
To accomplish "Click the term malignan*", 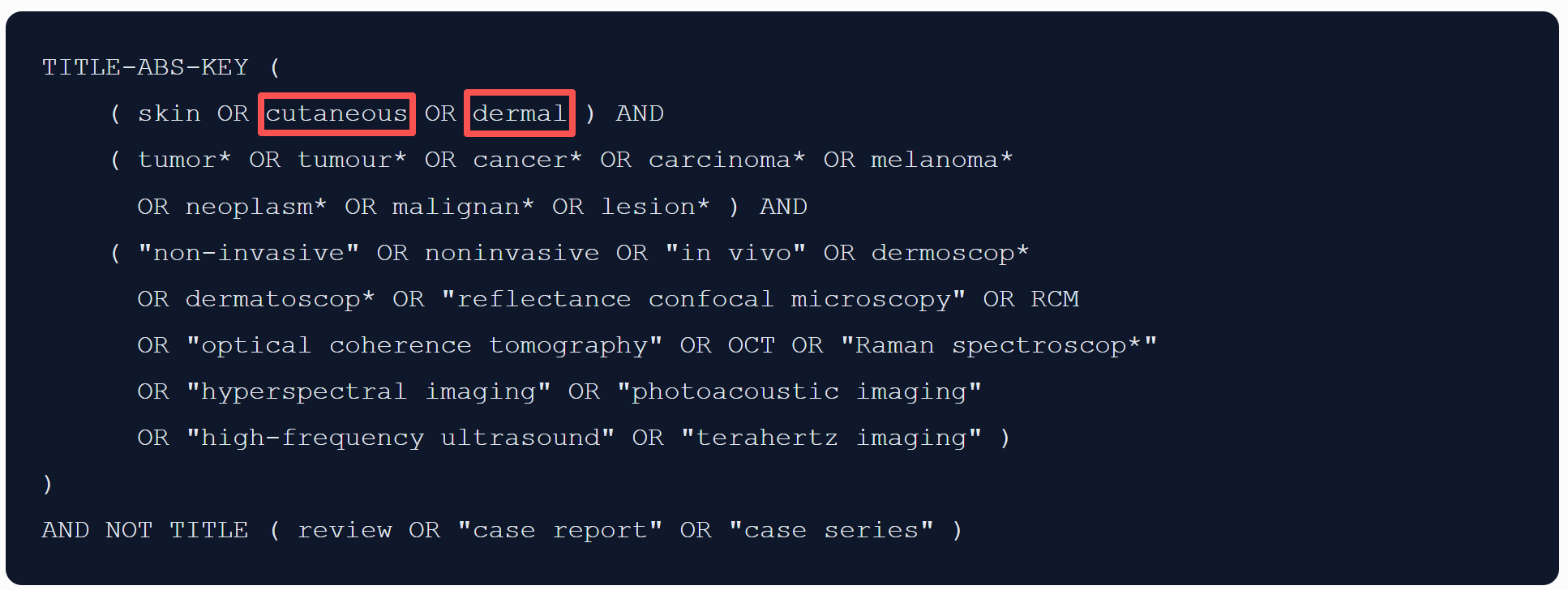I will click(463, 207).
